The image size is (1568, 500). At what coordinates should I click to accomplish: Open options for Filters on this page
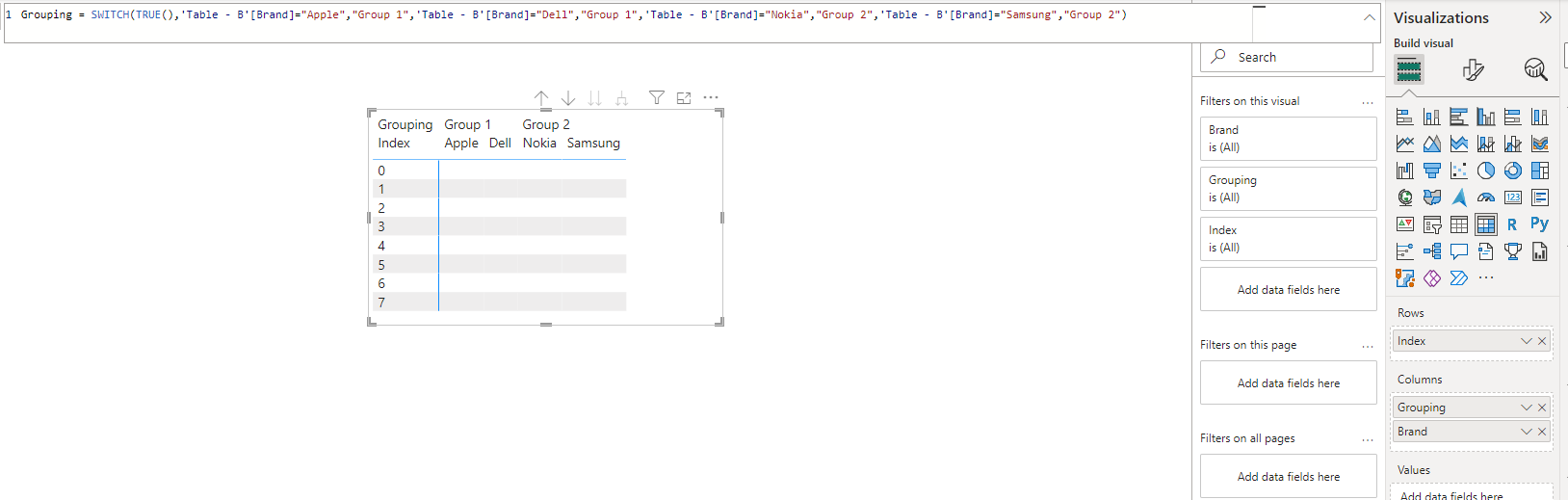click(1368, 346)
